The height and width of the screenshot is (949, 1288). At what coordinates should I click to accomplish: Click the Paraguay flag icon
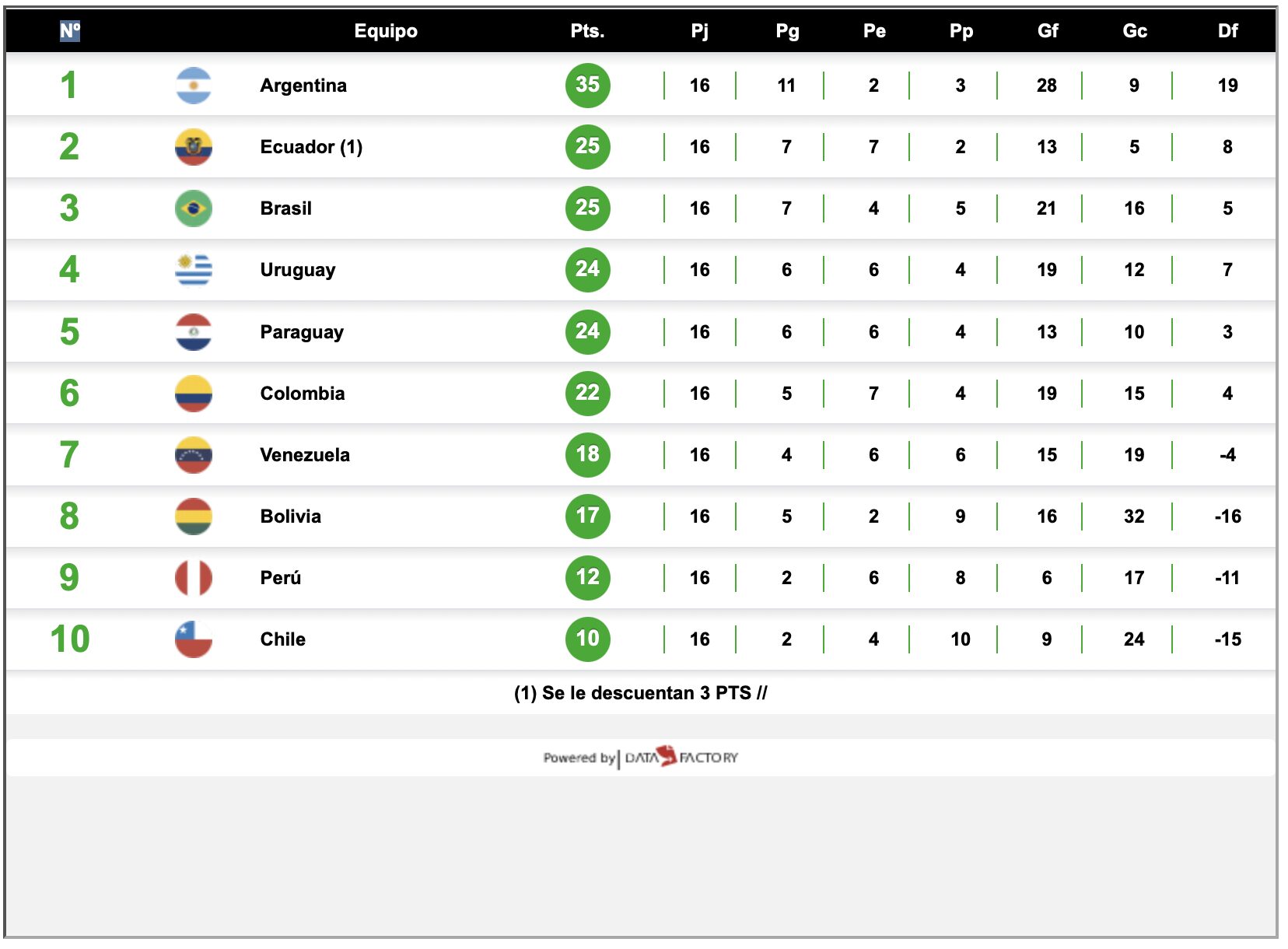[x=194, y=332]
